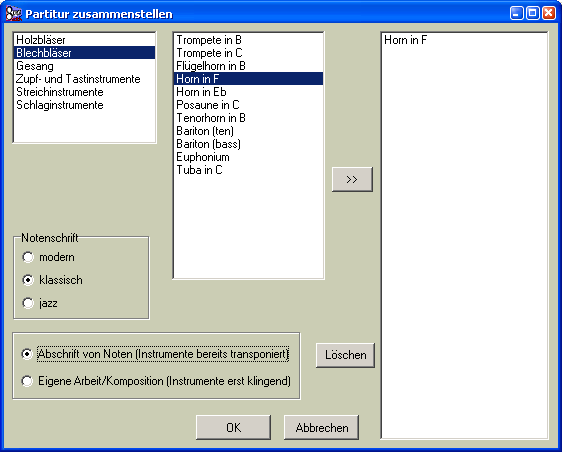Choose Flügelhorn in B instrument
This screenshot has width=562, height=452.
tap(248, 66)
